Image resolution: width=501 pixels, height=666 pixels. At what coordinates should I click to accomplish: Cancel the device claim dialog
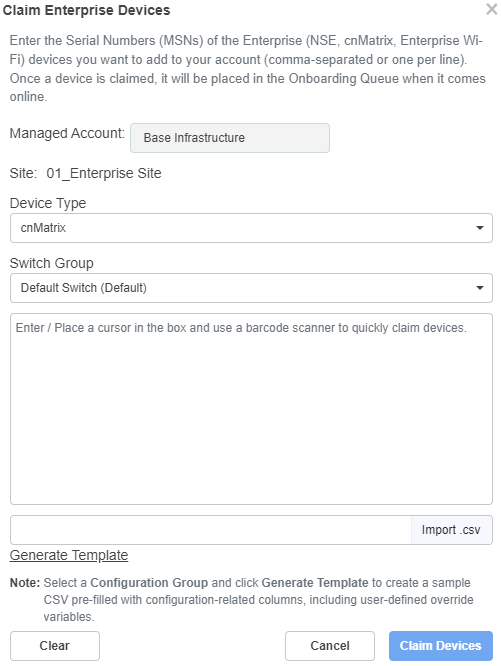[330, 646]
